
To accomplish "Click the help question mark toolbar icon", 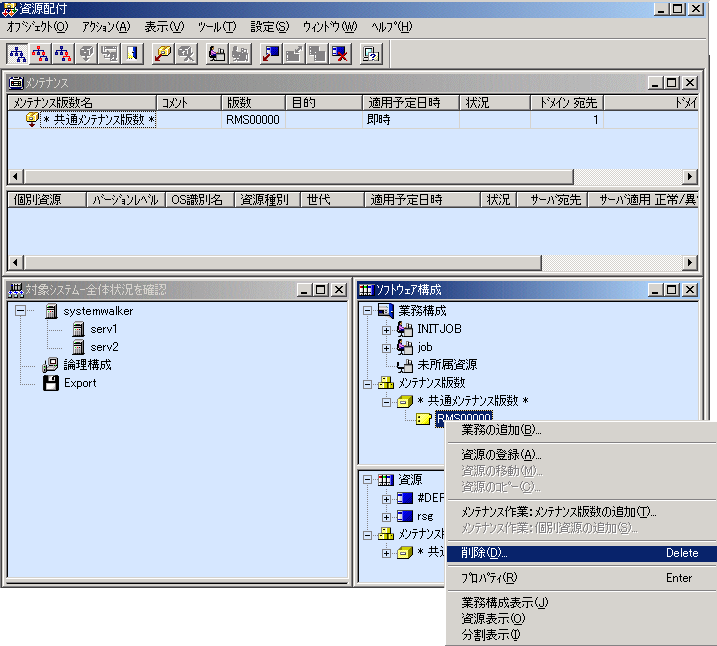I will pyautogui.click(x=371, y=54).
